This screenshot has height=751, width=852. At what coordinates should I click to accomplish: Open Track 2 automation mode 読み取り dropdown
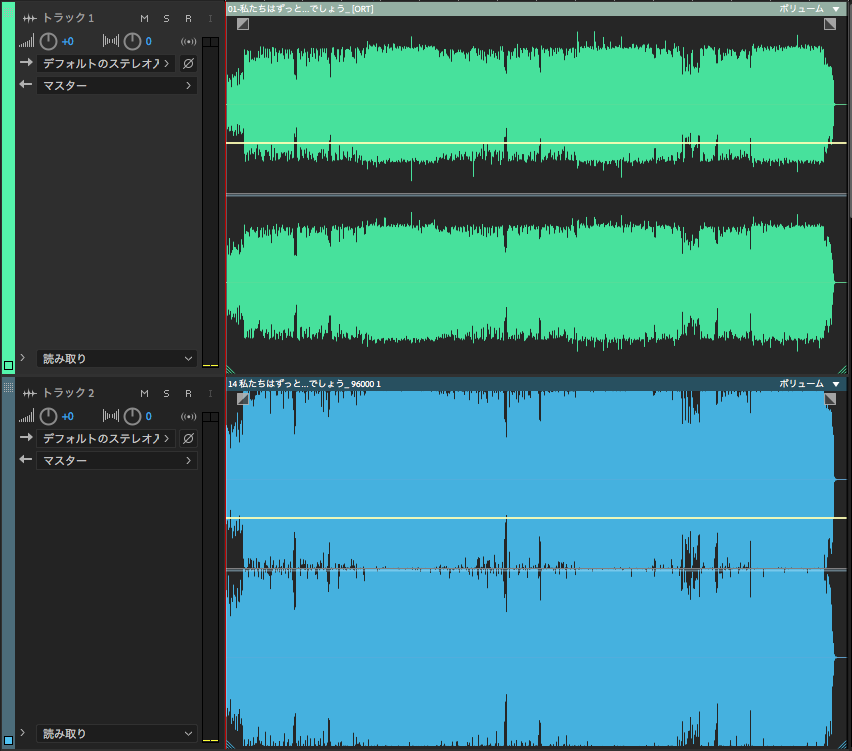click(117, 734)
